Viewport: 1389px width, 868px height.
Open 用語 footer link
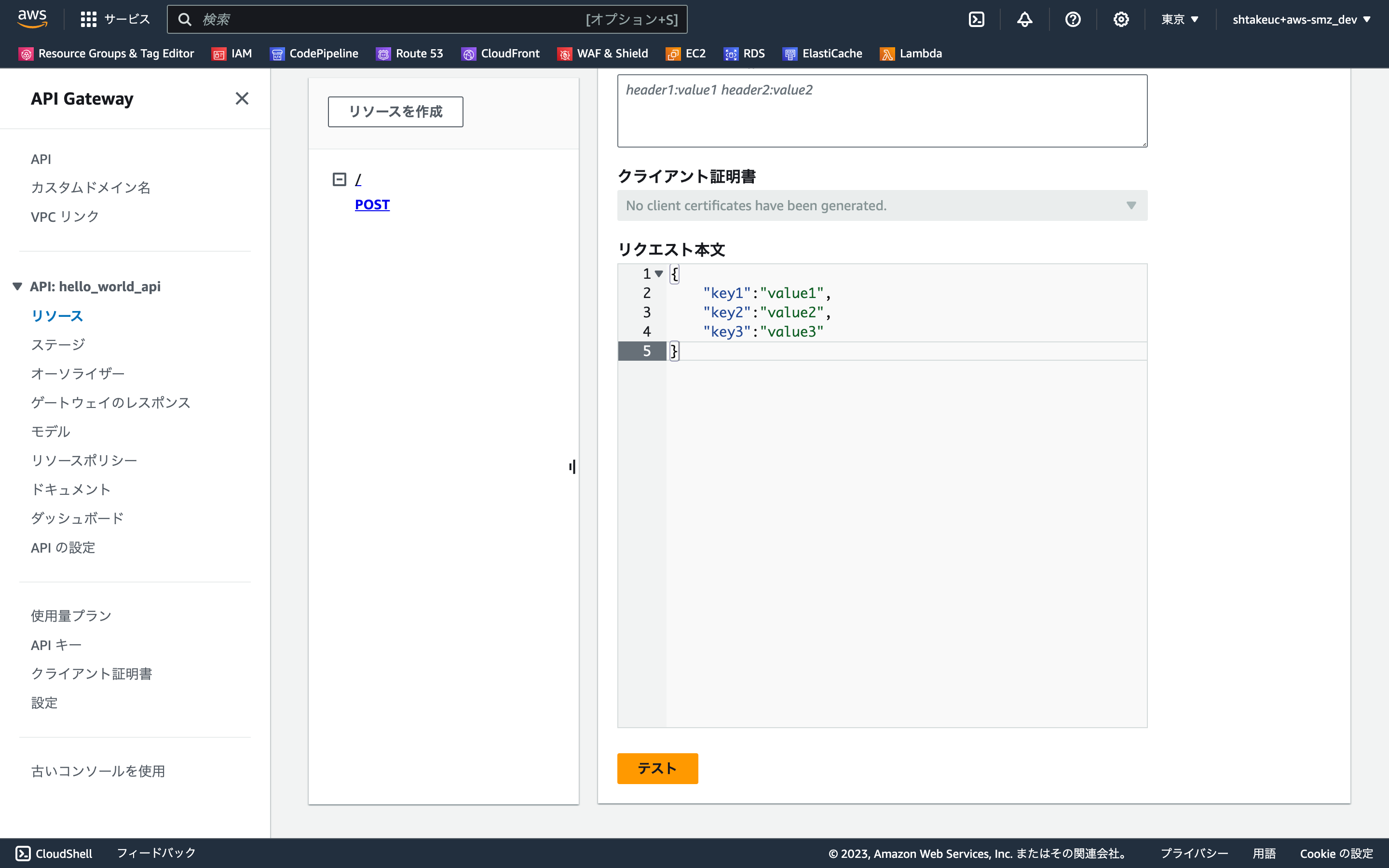(1264, 853)
